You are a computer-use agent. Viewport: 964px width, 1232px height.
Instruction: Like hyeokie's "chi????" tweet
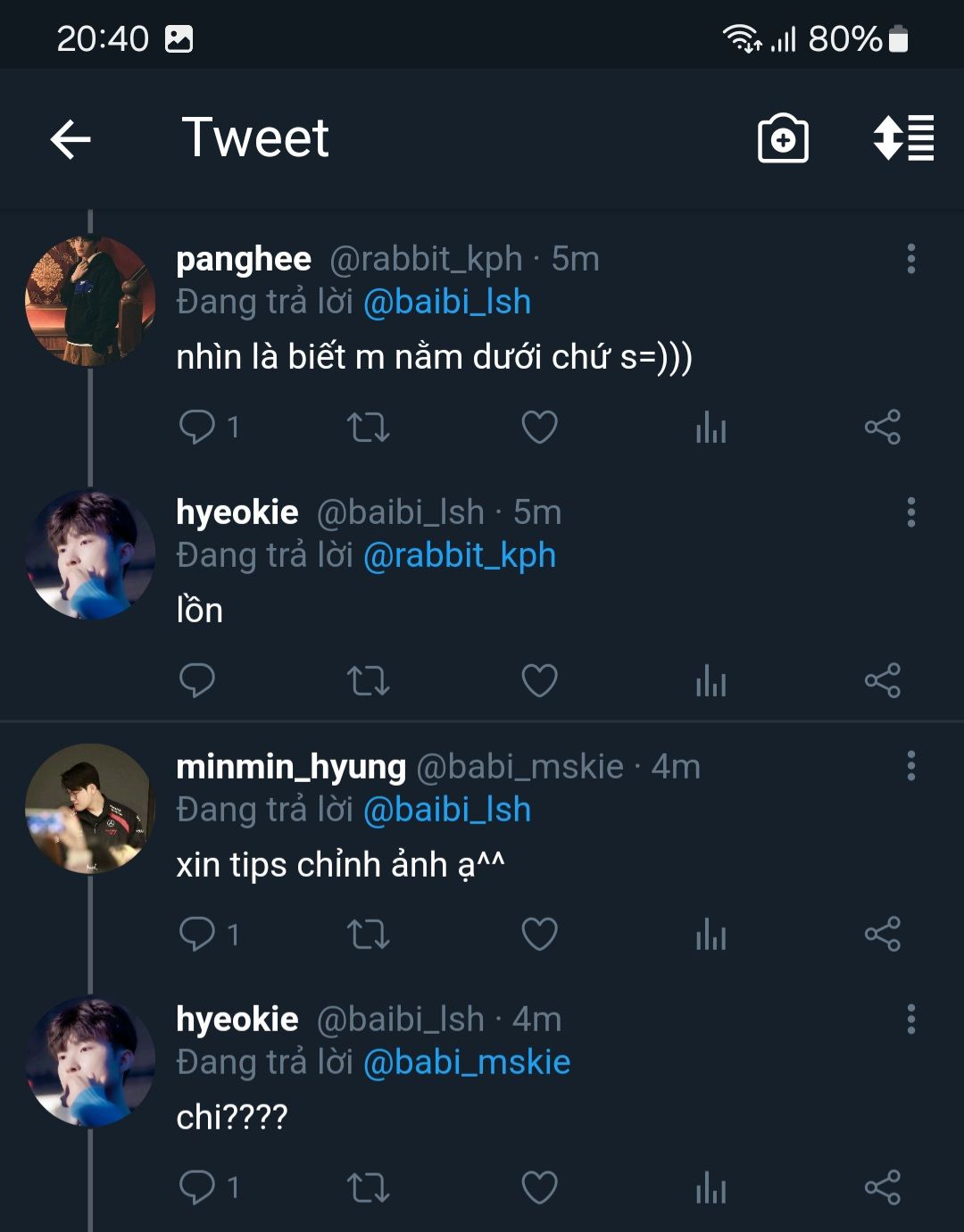[539, 1188]
